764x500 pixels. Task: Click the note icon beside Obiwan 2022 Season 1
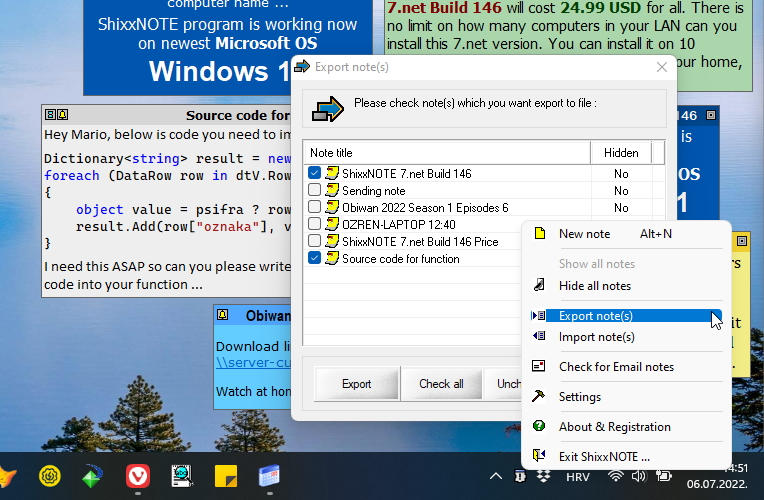click(x=332, y=207)
